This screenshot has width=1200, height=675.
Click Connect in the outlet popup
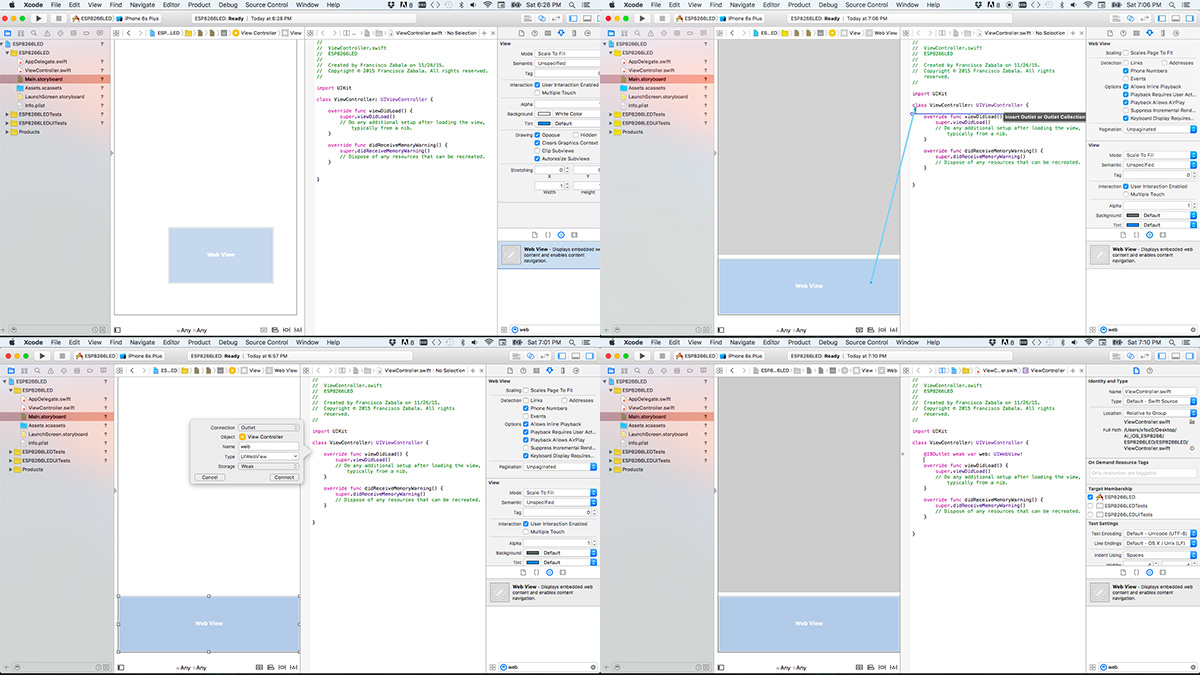pyautogui.click(x=284, y=477)
